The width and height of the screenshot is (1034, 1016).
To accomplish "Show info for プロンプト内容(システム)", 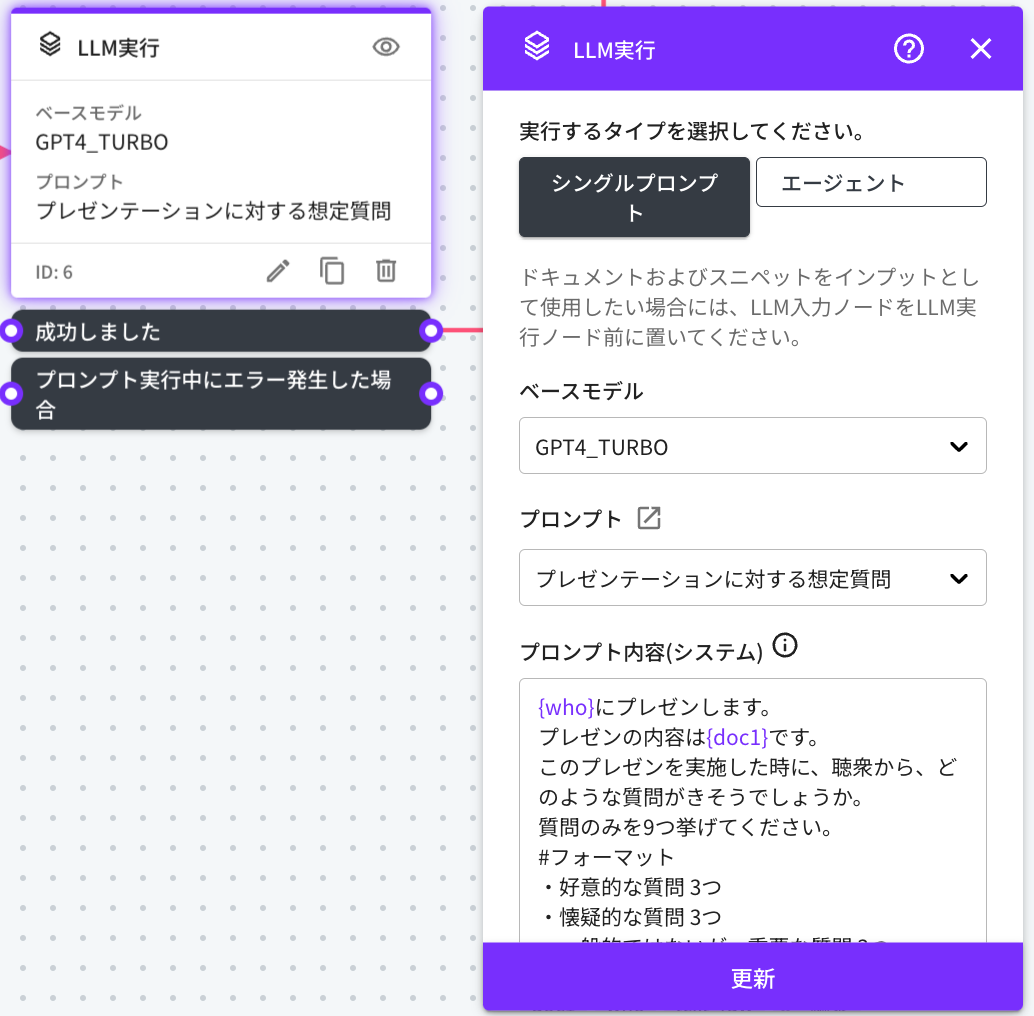I will (x=786, y=646).
